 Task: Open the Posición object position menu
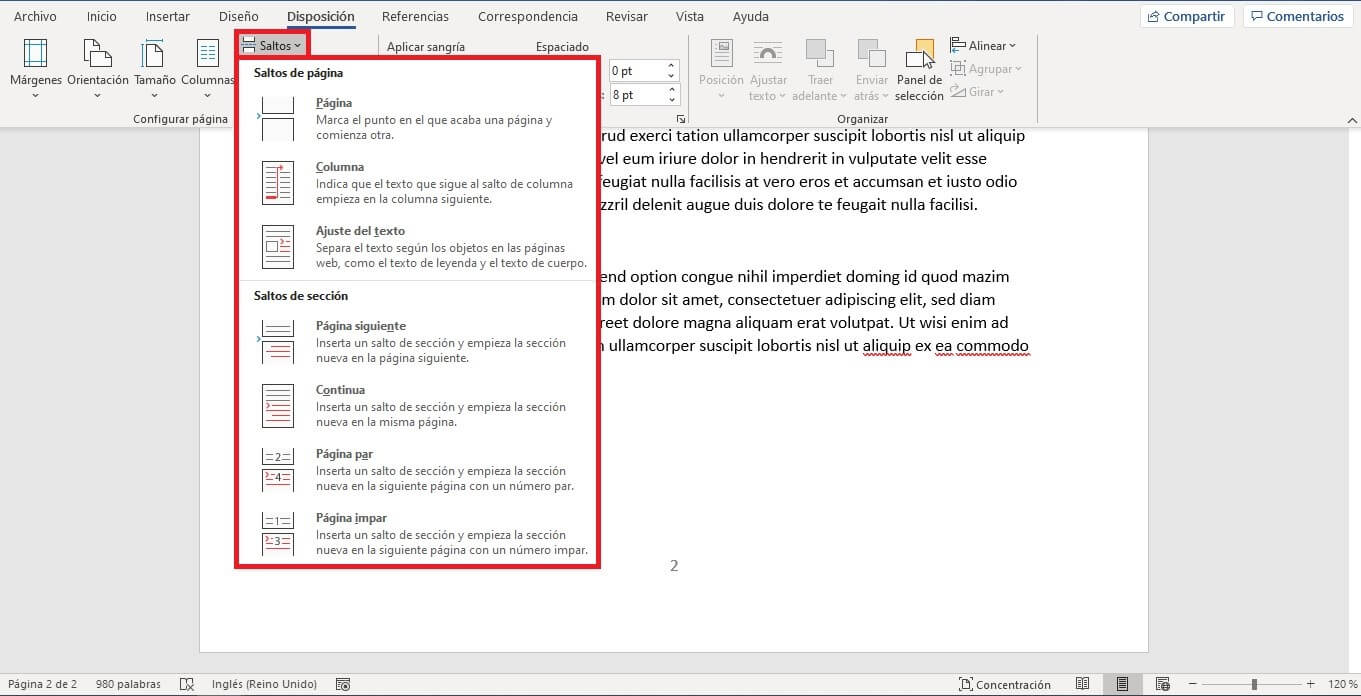[x=721, y=69]
